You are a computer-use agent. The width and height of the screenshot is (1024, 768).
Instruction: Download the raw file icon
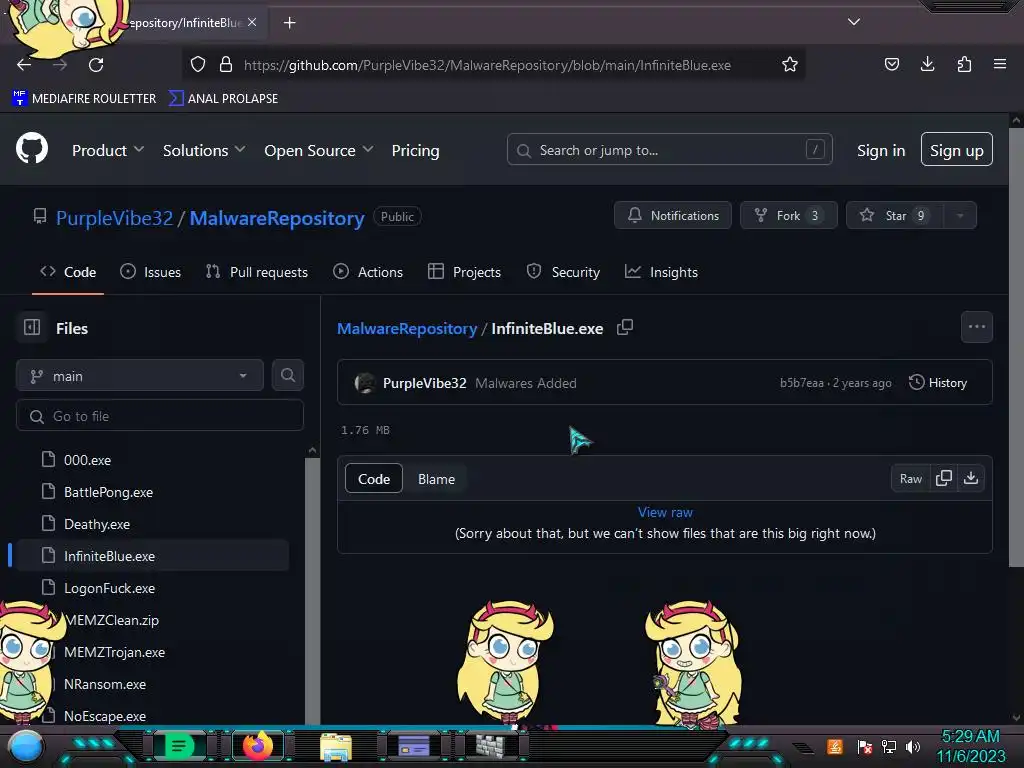point(971,479)
